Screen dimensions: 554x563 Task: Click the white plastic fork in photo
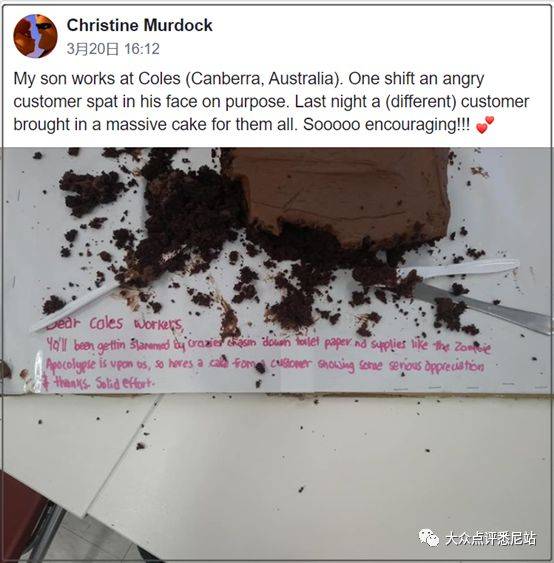461,269
